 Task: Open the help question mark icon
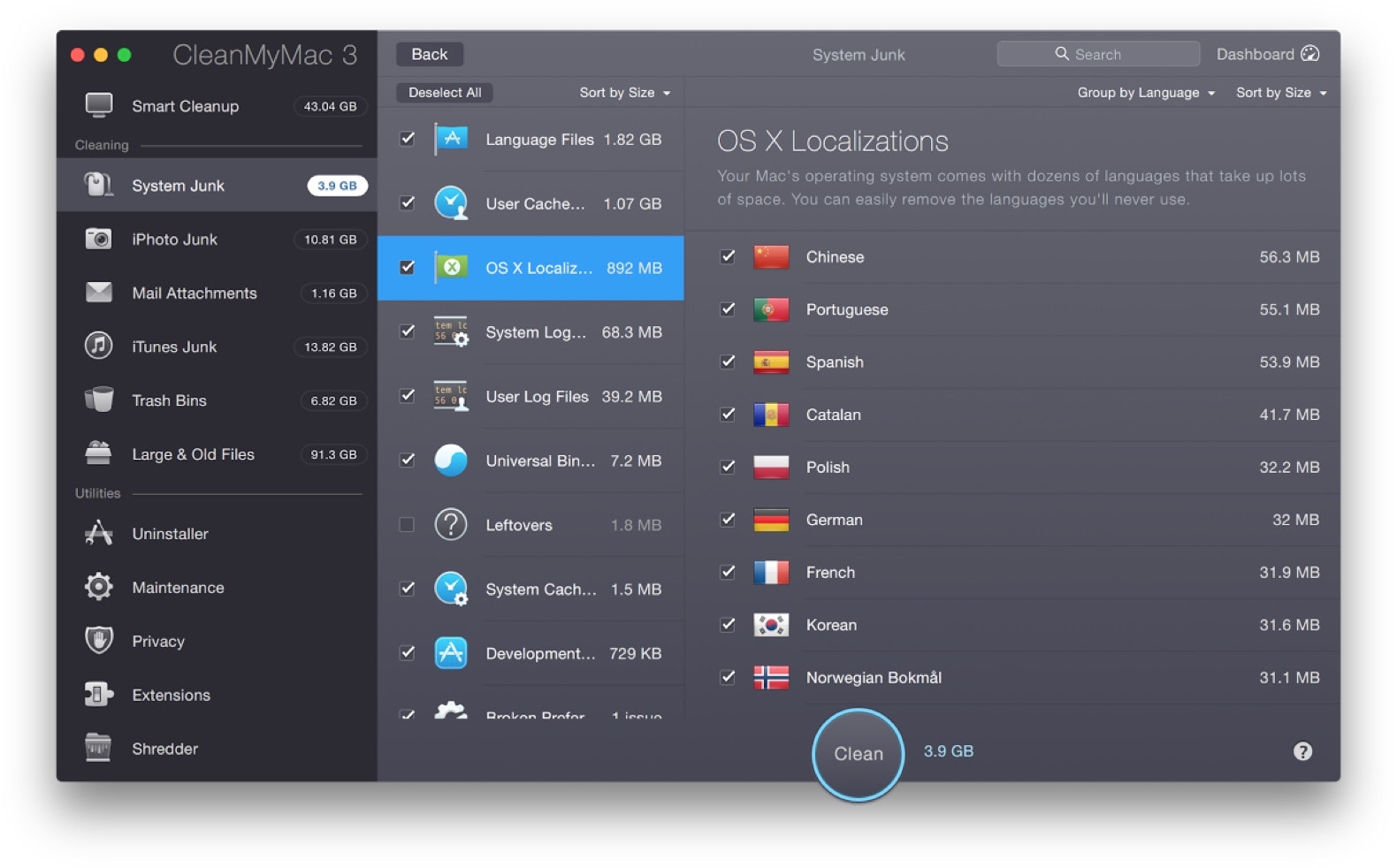(x=1302, y=751)
